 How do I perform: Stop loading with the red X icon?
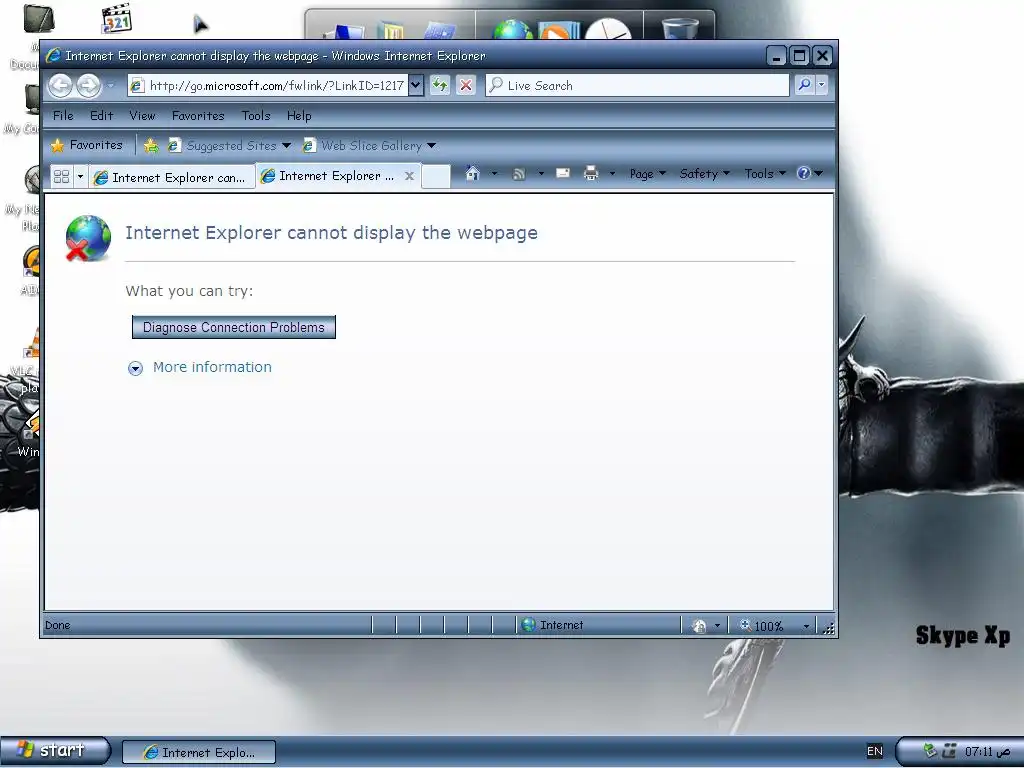[x=466, y=85]
